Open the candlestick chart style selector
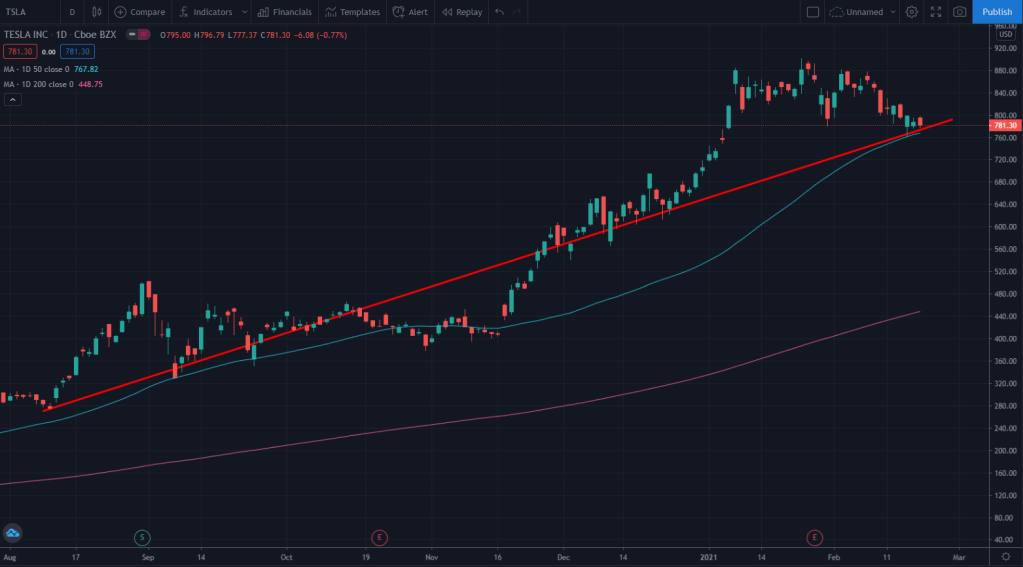 96,12
